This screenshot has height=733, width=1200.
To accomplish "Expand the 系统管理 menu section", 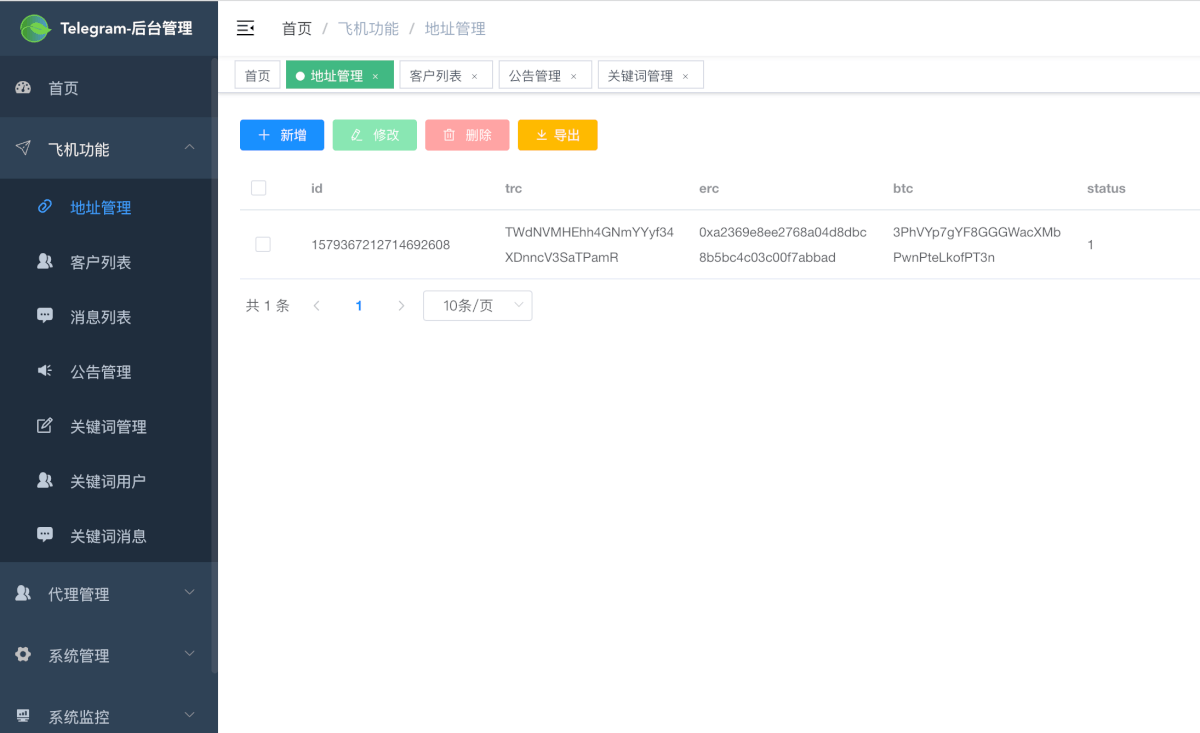I will (189, 654).
